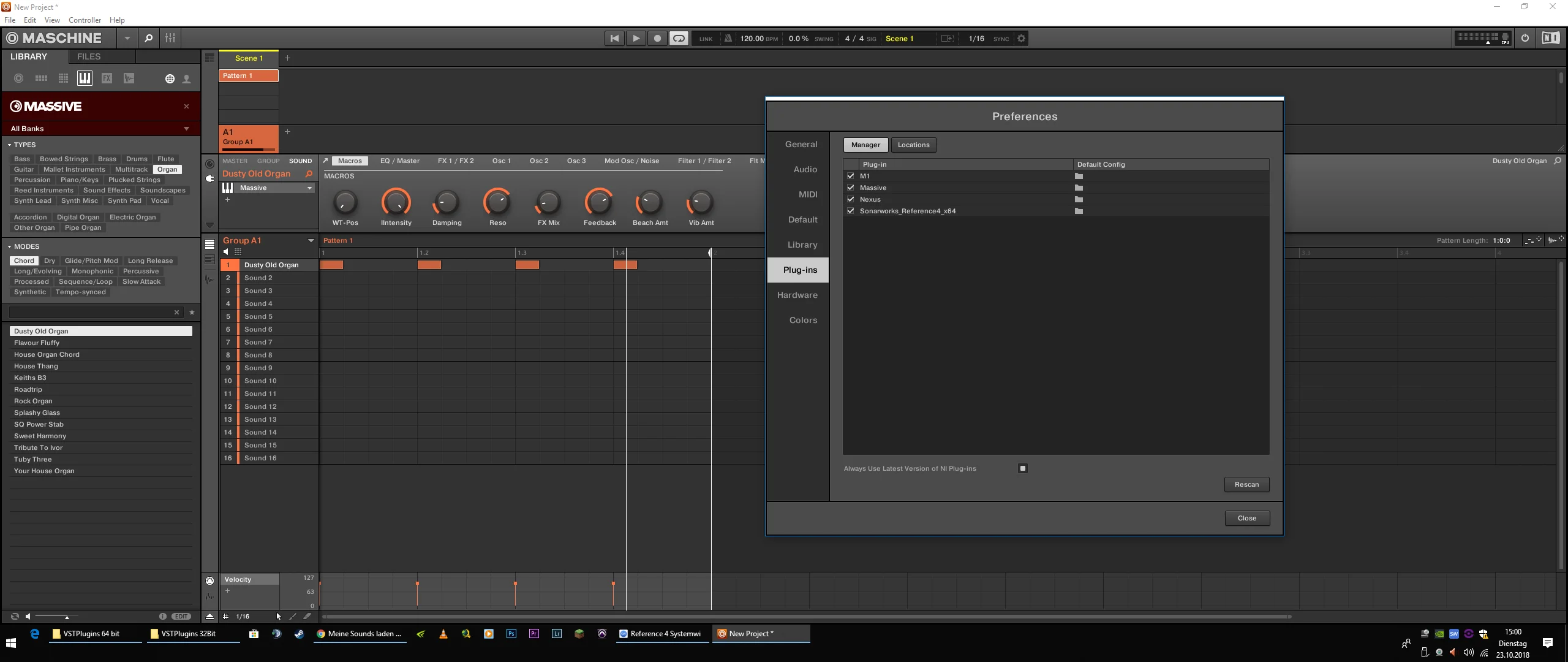Viewport: 1568px width, 662px height.
Task: Click the minimize browser eject arrow
Action: click(x=209, y=617)
